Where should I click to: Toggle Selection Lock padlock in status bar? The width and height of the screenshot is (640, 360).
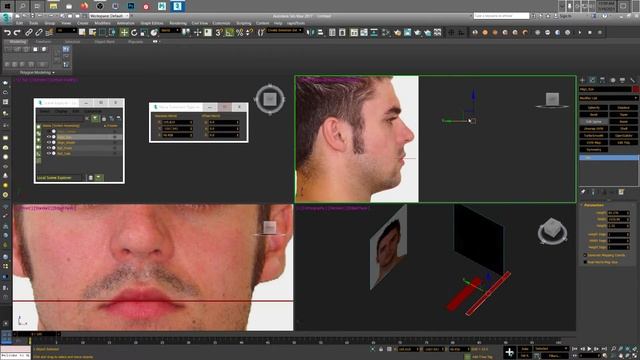coord(381,349)
